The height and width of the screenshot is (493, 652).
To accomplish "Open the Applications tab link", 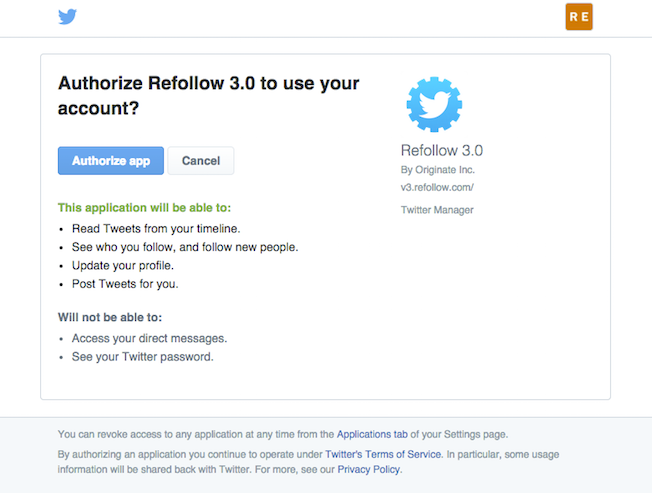I will pyautogui.click(x=372, y=434).
